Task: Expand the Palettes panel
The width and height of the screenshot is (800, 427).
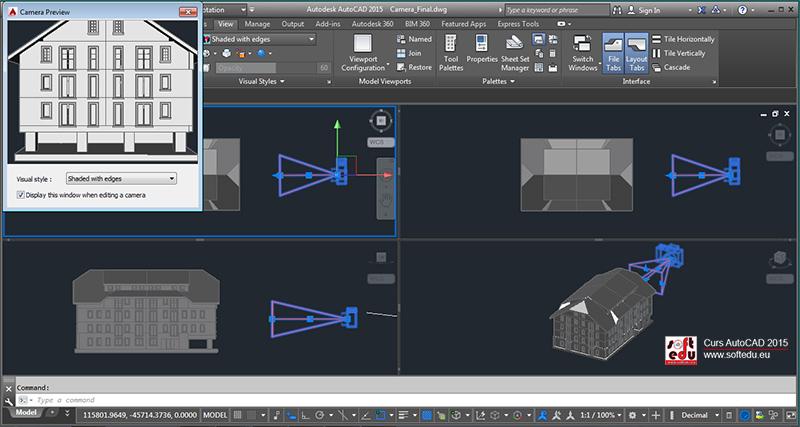Action: coord(498,82)
